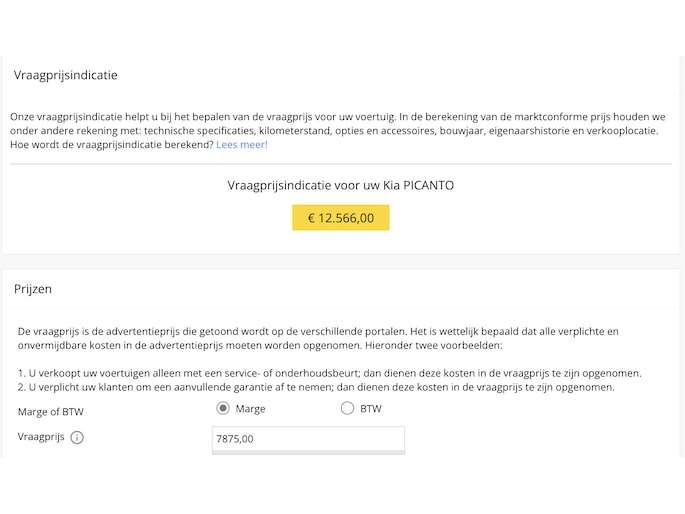Click the 'BTW' text beside its radio button
This screenshot has width=685, height=514.
pos(370,408)
